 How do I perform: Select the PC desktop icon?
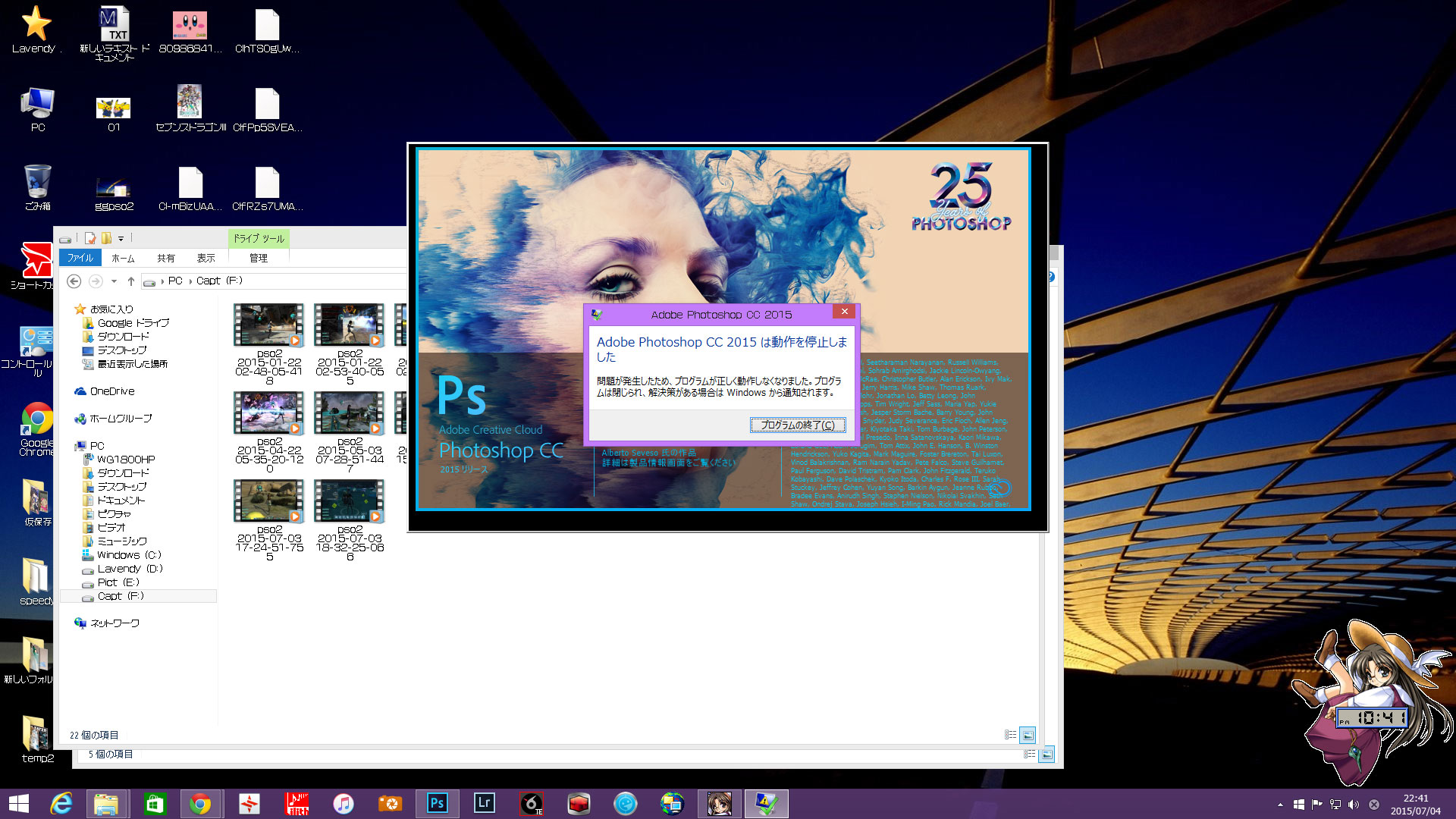click(38, 110)
